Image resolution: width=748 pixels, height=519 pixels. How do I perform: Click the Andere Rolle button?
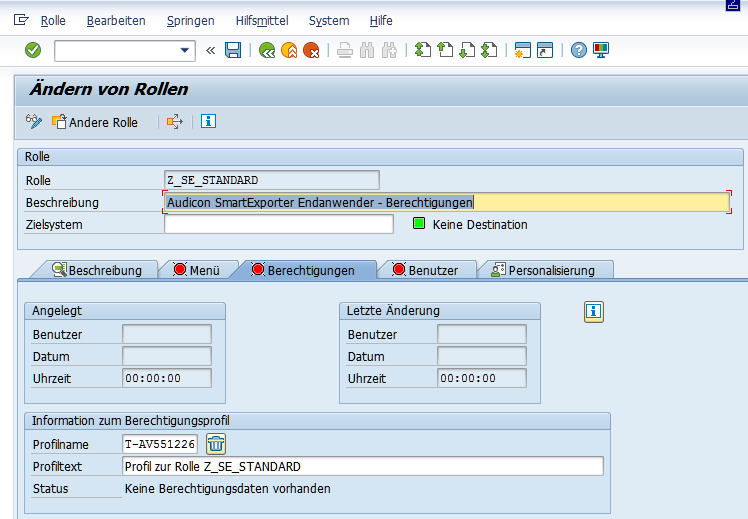coord(95,122)
